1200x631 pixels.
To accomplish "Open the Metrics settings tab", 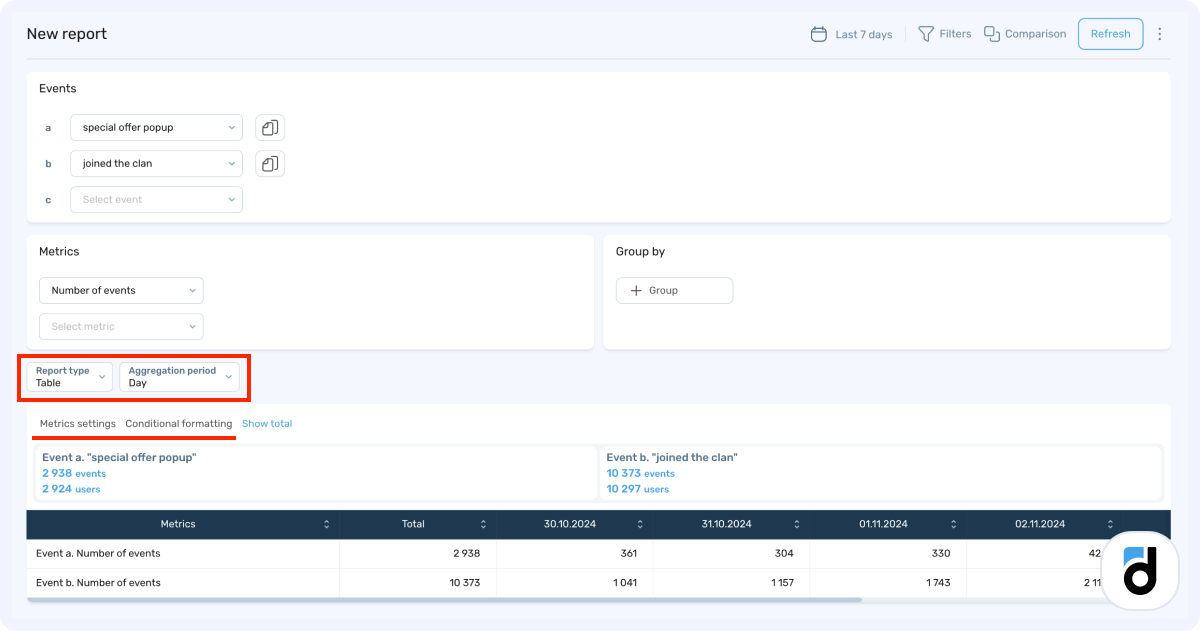I will (x=78, y=424).
